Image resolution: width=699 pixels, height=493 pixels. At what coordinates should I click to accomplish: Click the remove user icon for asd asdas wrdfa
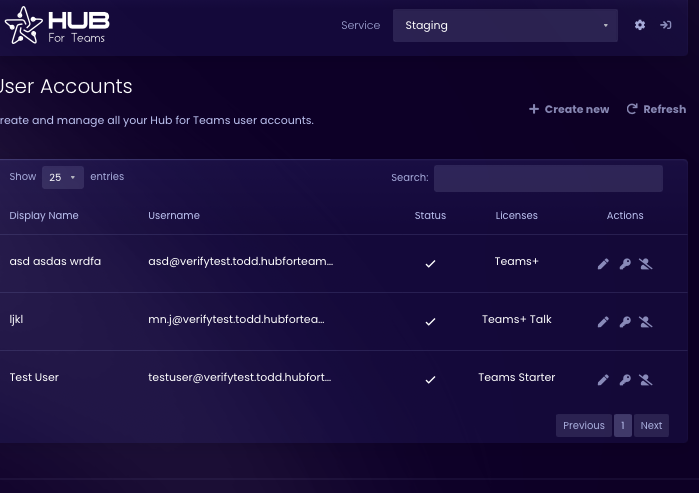click(646, 264)
